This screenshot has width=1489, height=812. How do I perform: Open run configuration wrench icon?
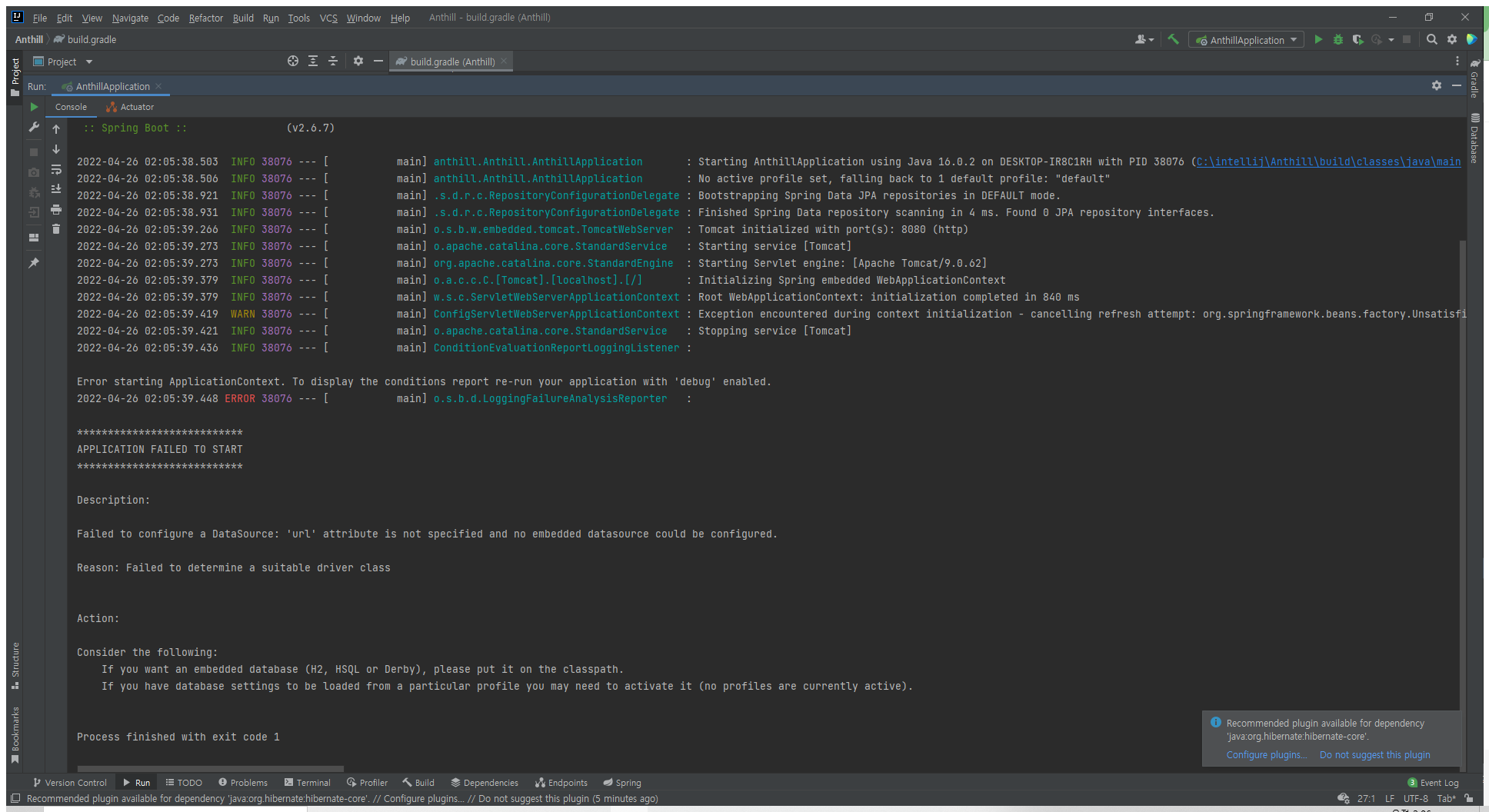pyautogui.click(x=34, y=127)
